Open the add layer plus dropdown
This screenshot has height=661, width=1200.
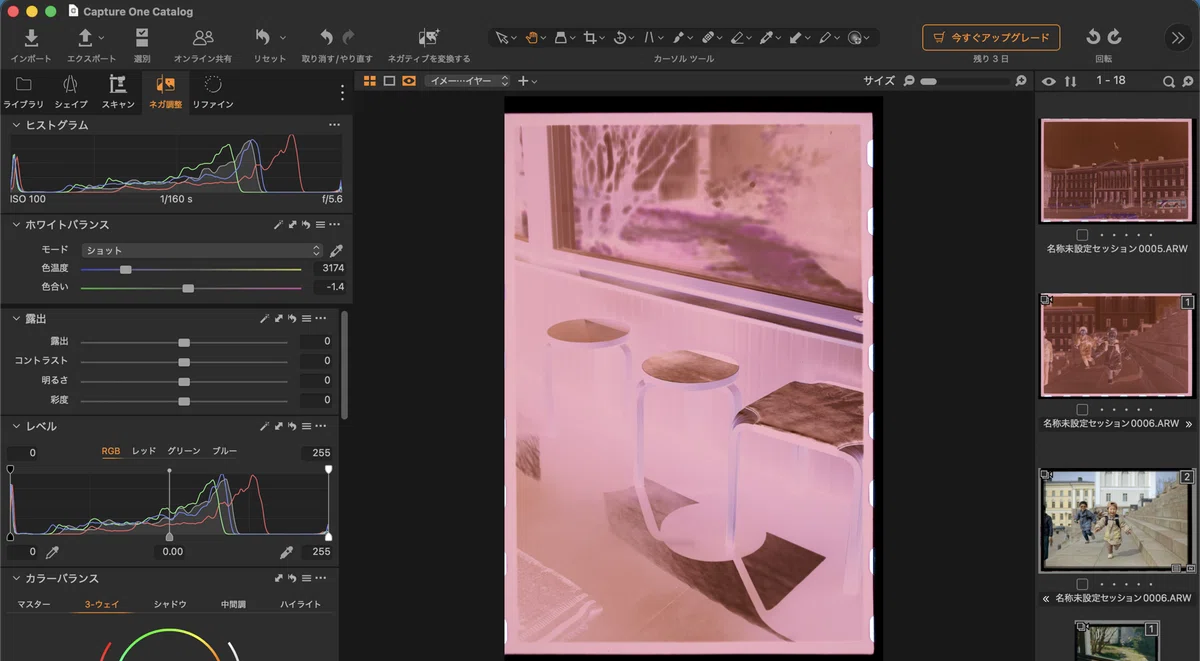point(527,81)
